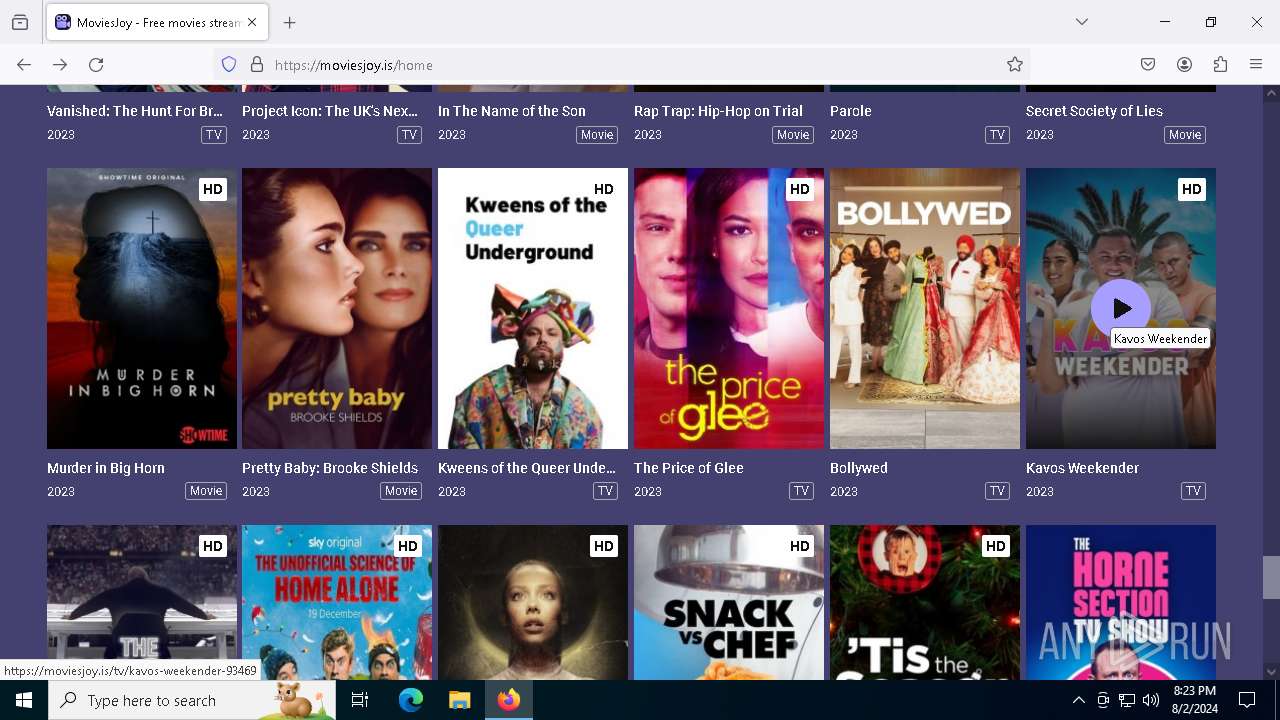Click the TV badge under Bollywed

(997, 491)
